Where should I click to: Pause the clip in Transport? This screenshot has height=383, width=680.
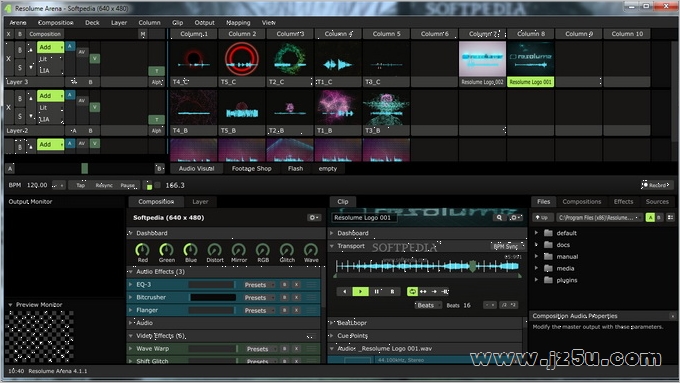[376, 291]
